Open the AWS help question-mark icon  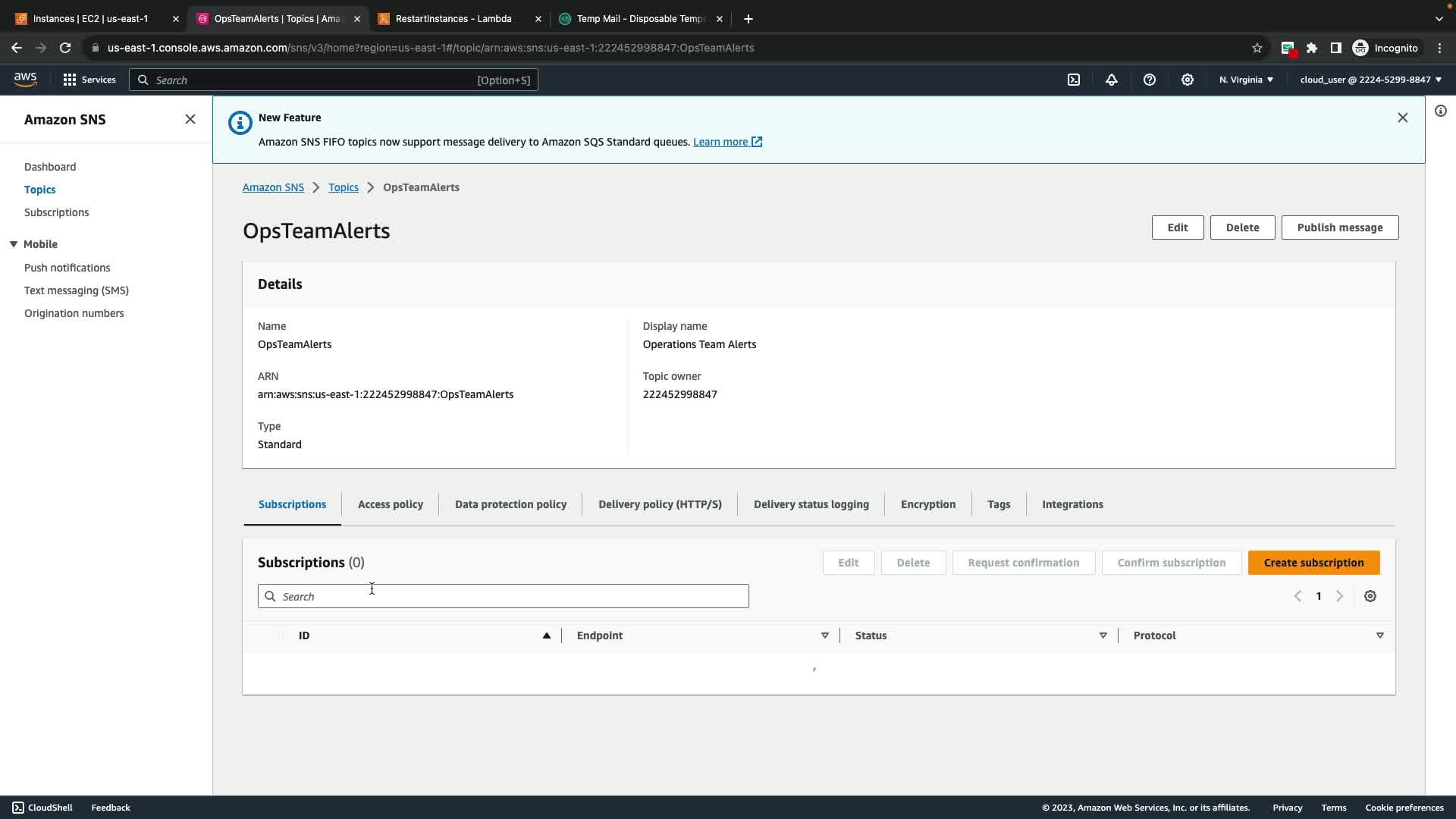pos(1150,80)
